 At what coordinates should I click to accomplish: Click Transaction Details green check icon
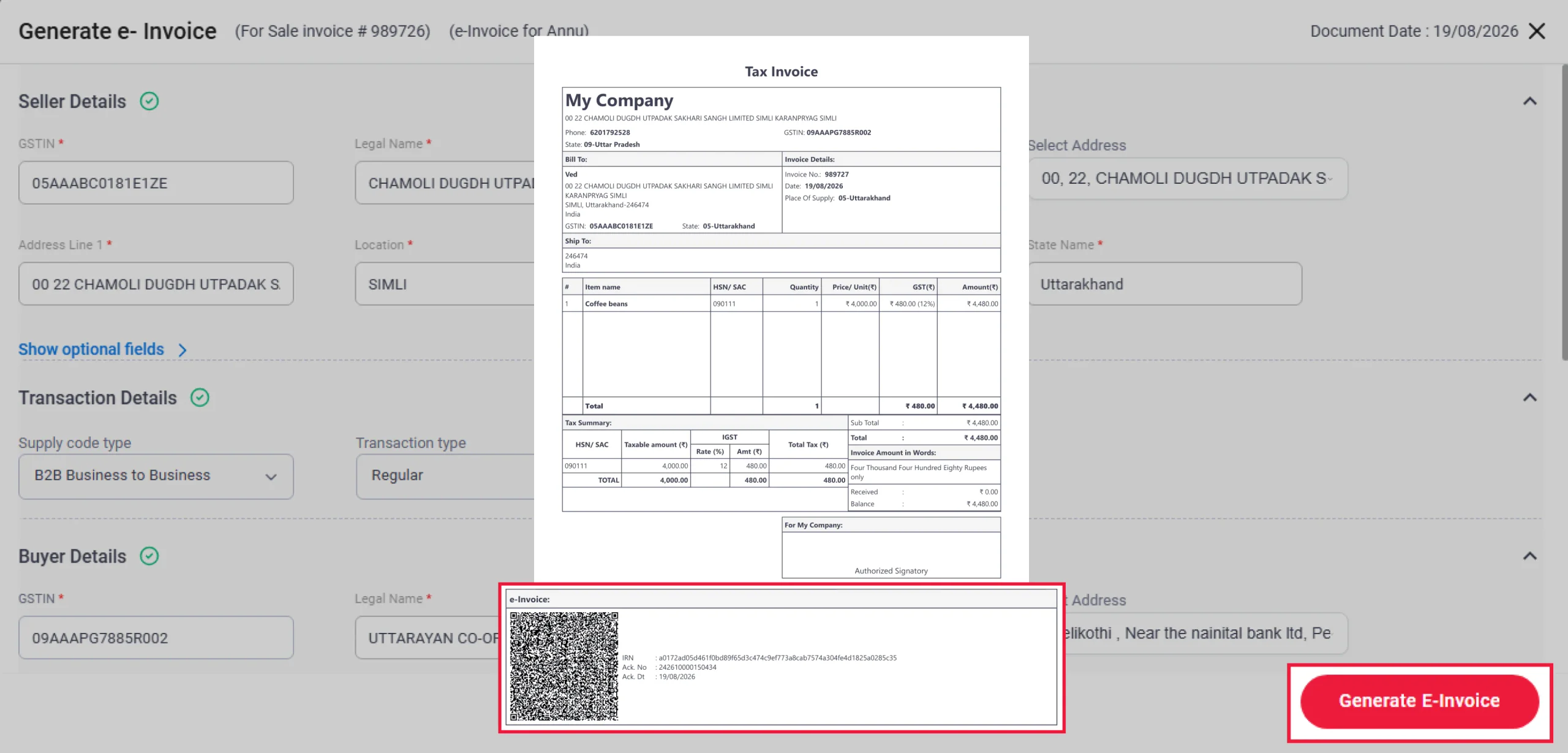click(x=200, y=398)
